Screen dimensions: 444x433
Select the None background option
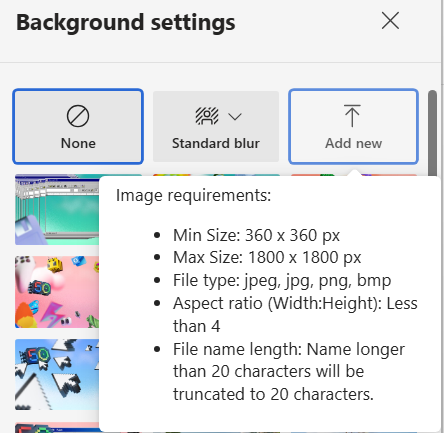tap(78, 126)
